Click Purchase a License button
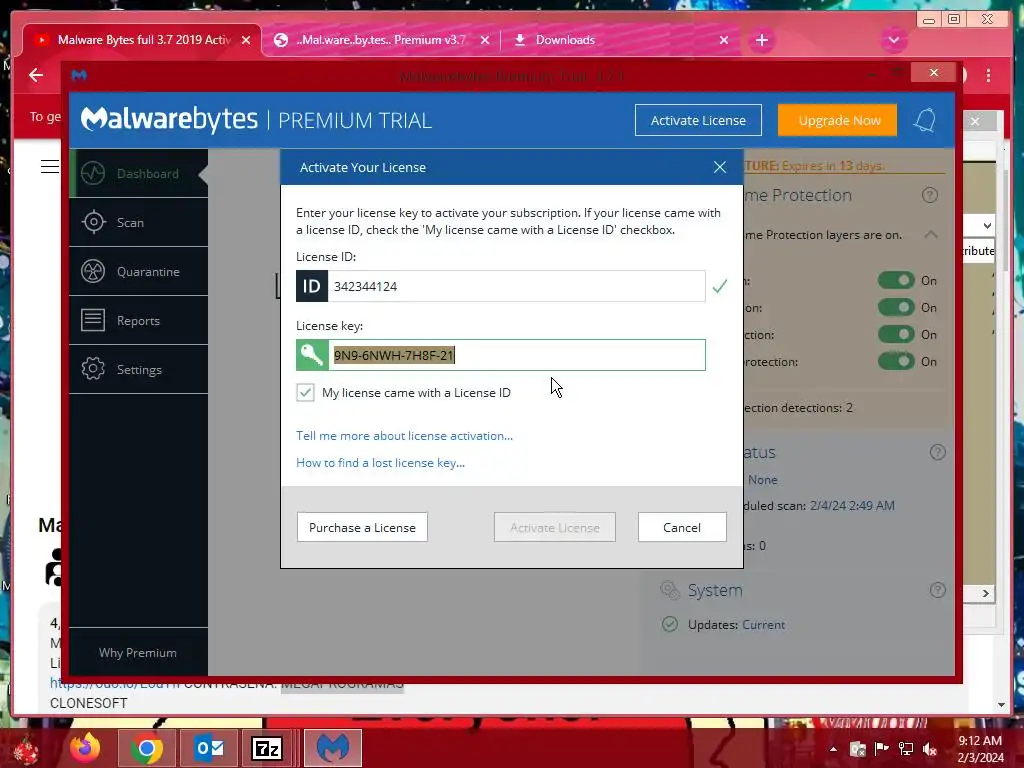This screenshot has height=768, width=1024. point(362,528)
